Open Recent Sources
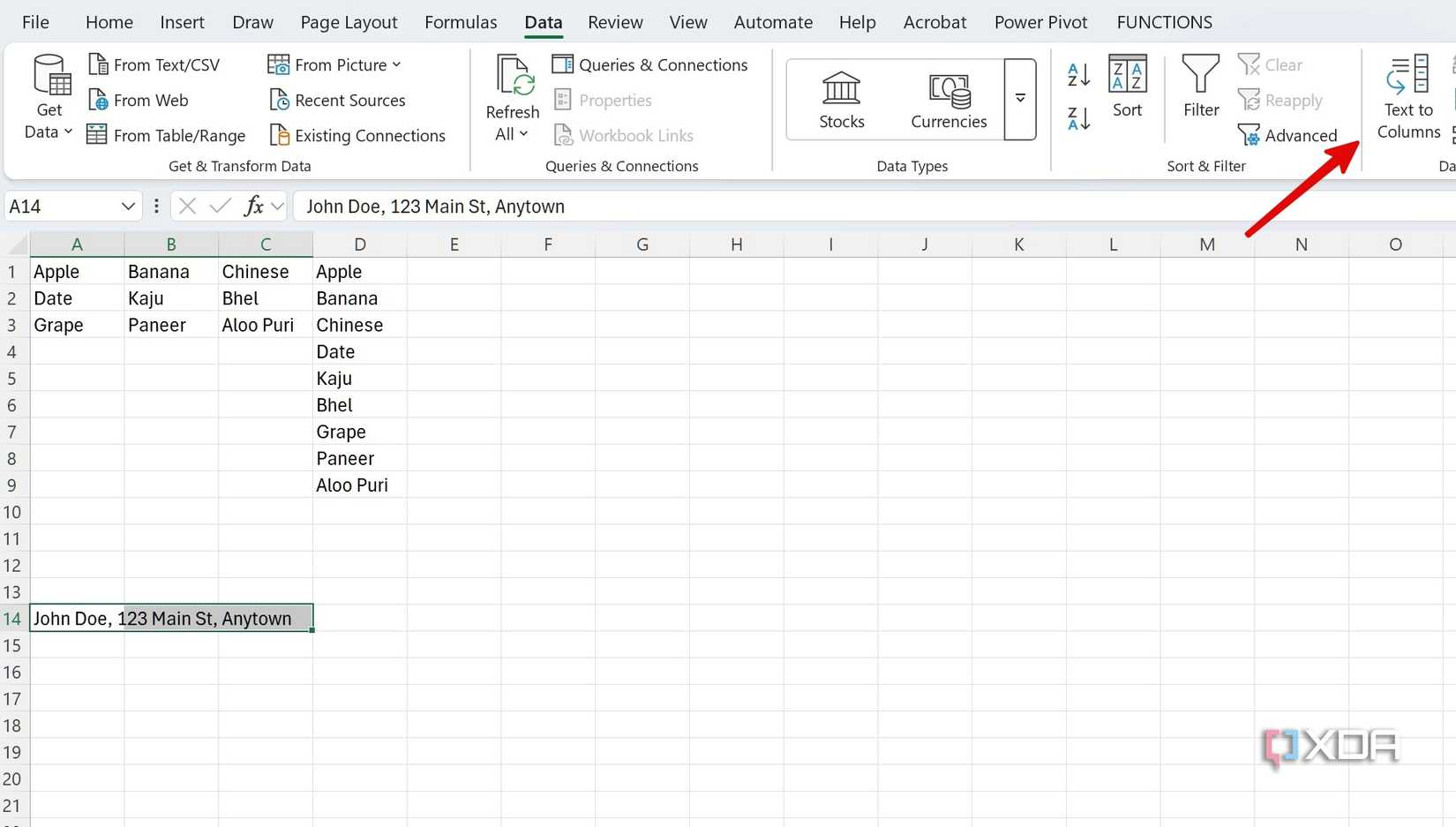Screen dimensions: 1456x827 pyautogui.click(x=337, y=100)
